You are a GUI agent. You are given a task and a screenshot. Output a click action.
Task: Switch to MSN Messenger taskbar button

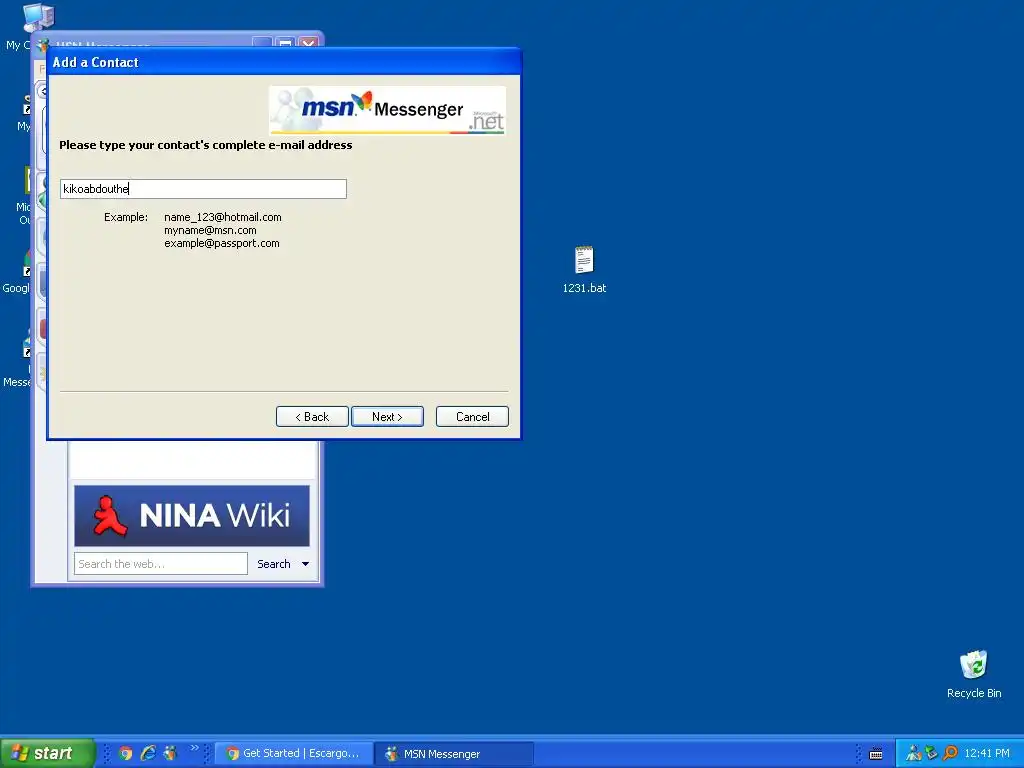pos(454,754)
